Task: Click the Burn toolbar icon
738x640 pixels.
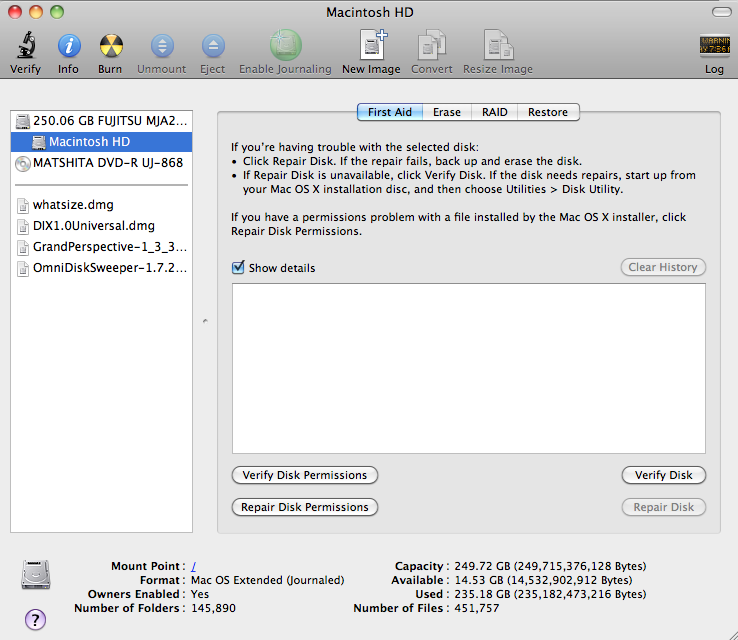Action: [x=111, y=46]
